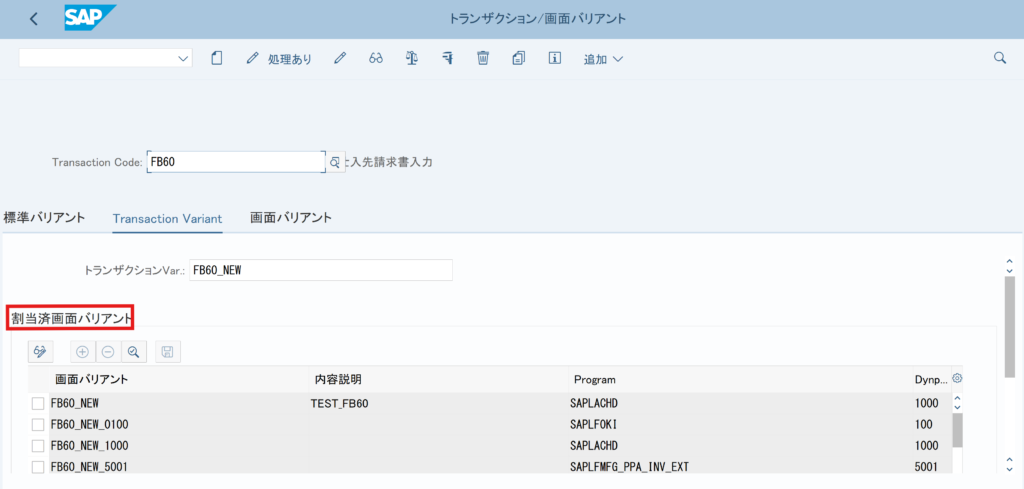Click the minus delete row icon
The image size is (1024, 489).
pyautogui.click(x=108, y=352)
